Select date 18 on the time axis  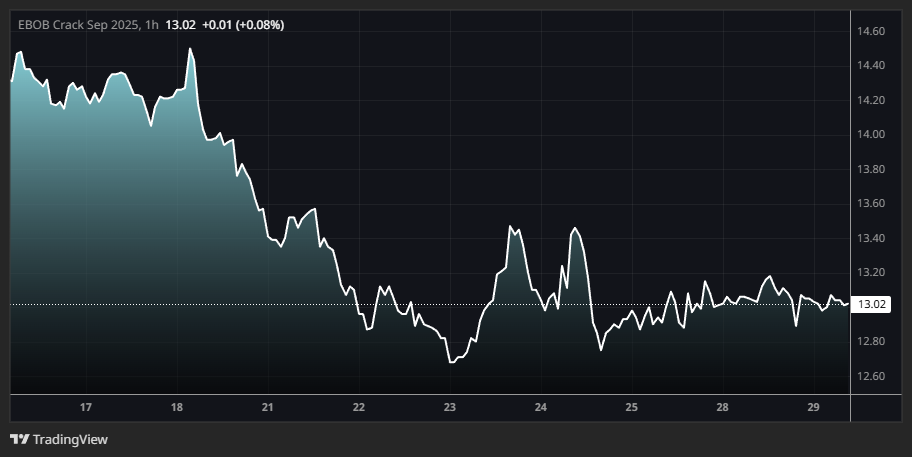pos(177,407)
